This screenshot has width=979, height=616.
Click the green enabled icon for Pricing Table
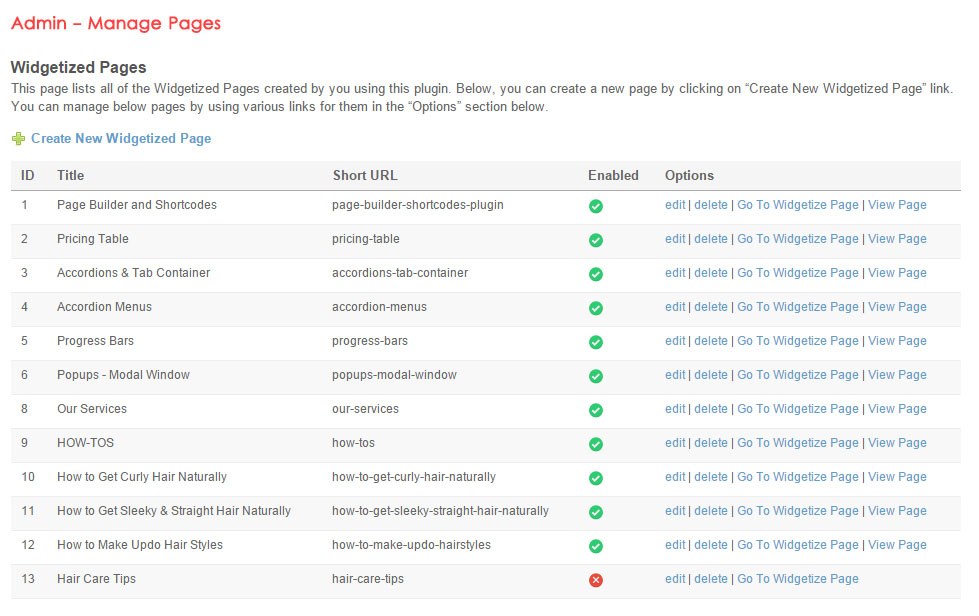(596, 240)
